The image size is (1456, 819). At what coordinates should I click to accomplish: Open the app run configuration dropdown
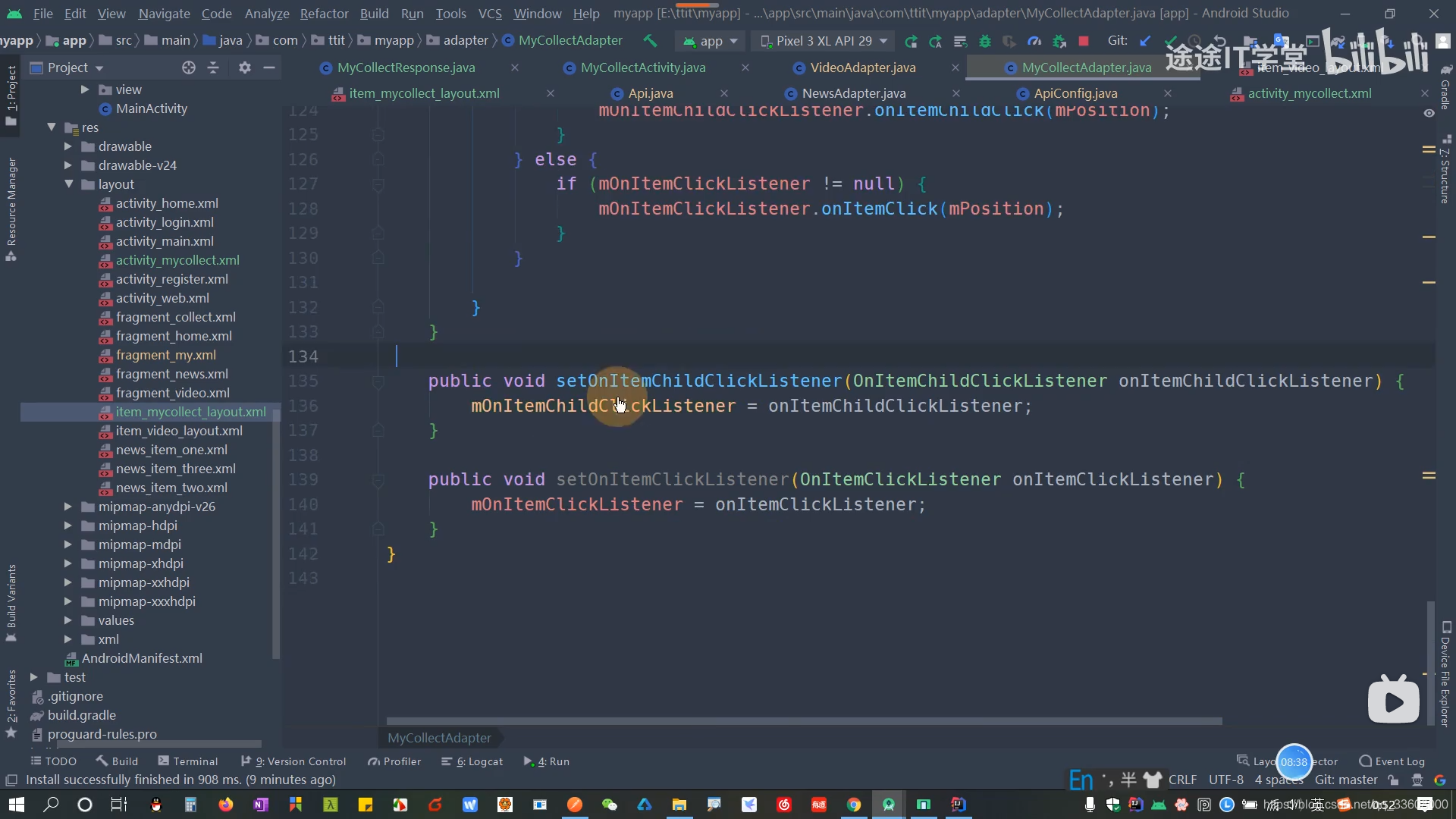[711, 41]
